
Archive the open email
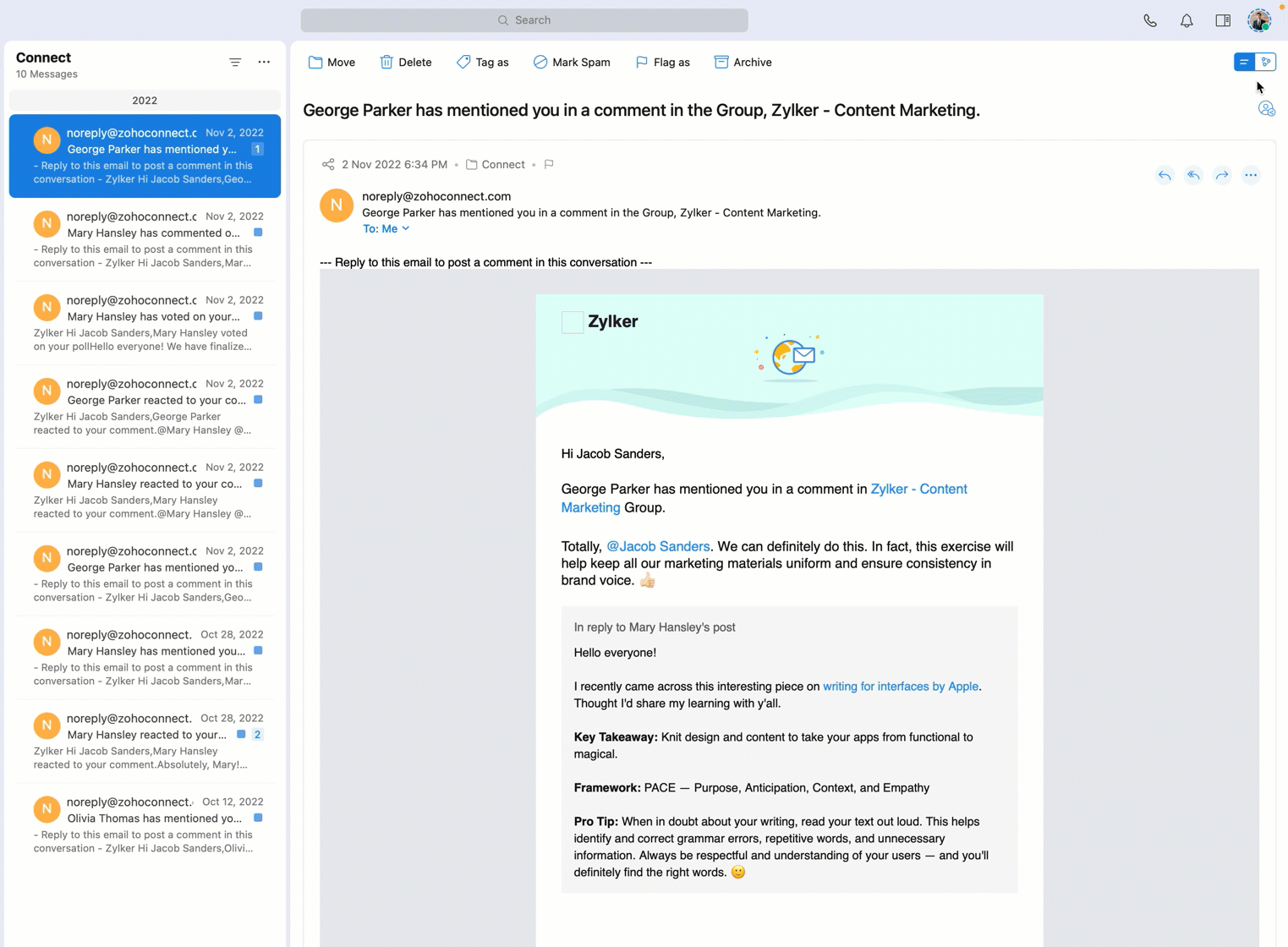743,63
